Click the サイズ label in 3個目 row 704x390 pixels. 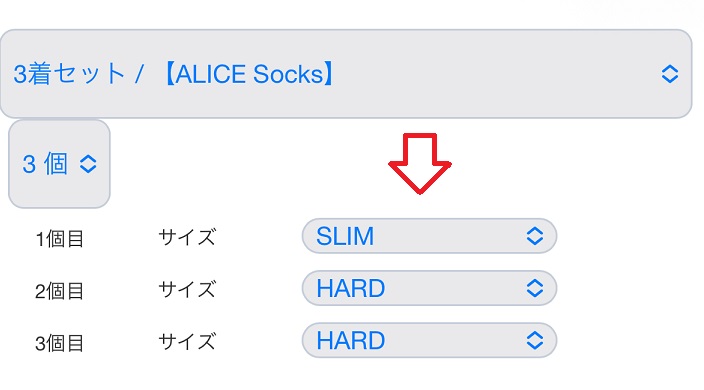click(187, 341)
